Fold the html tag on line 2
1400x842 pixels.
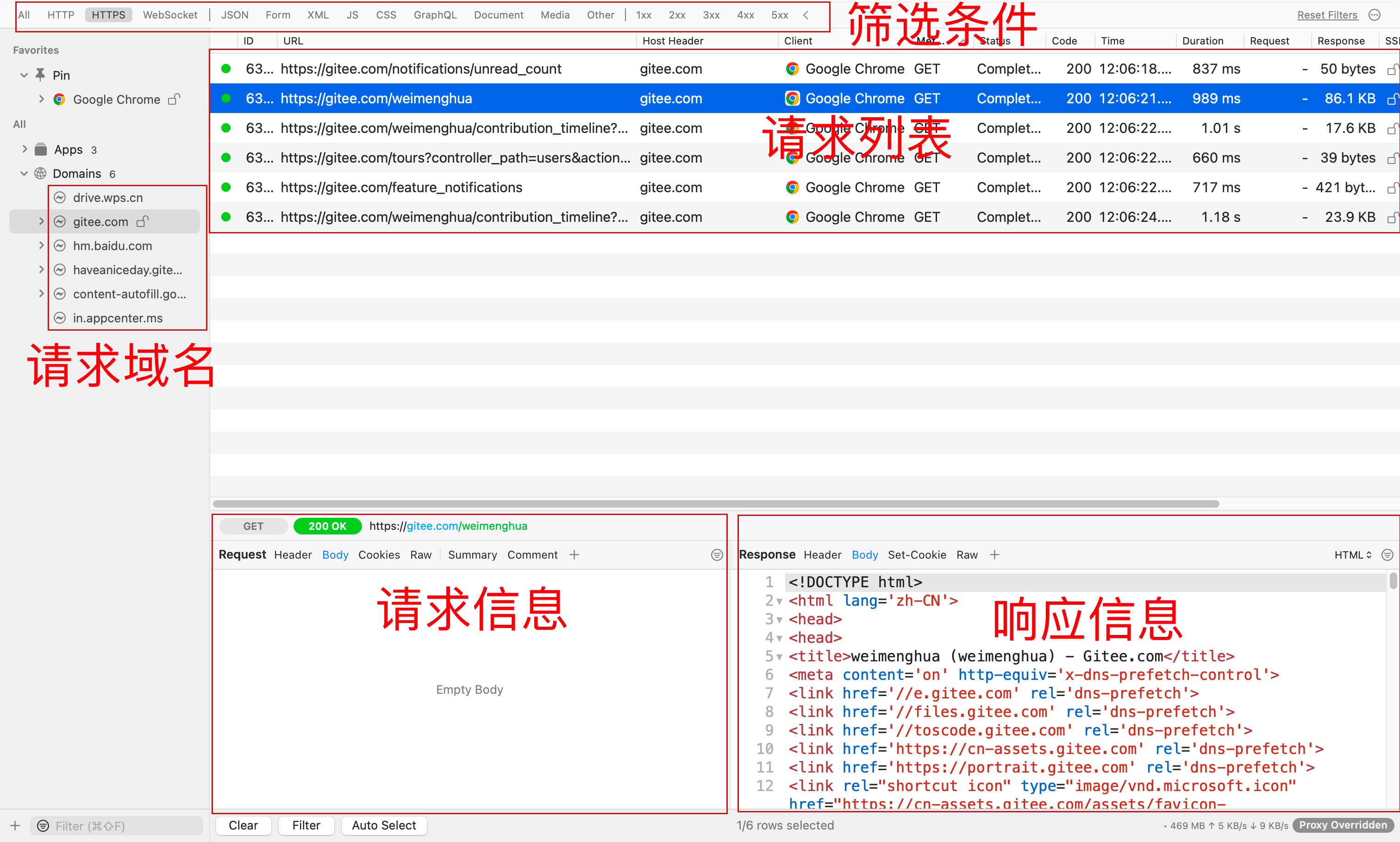780,602
